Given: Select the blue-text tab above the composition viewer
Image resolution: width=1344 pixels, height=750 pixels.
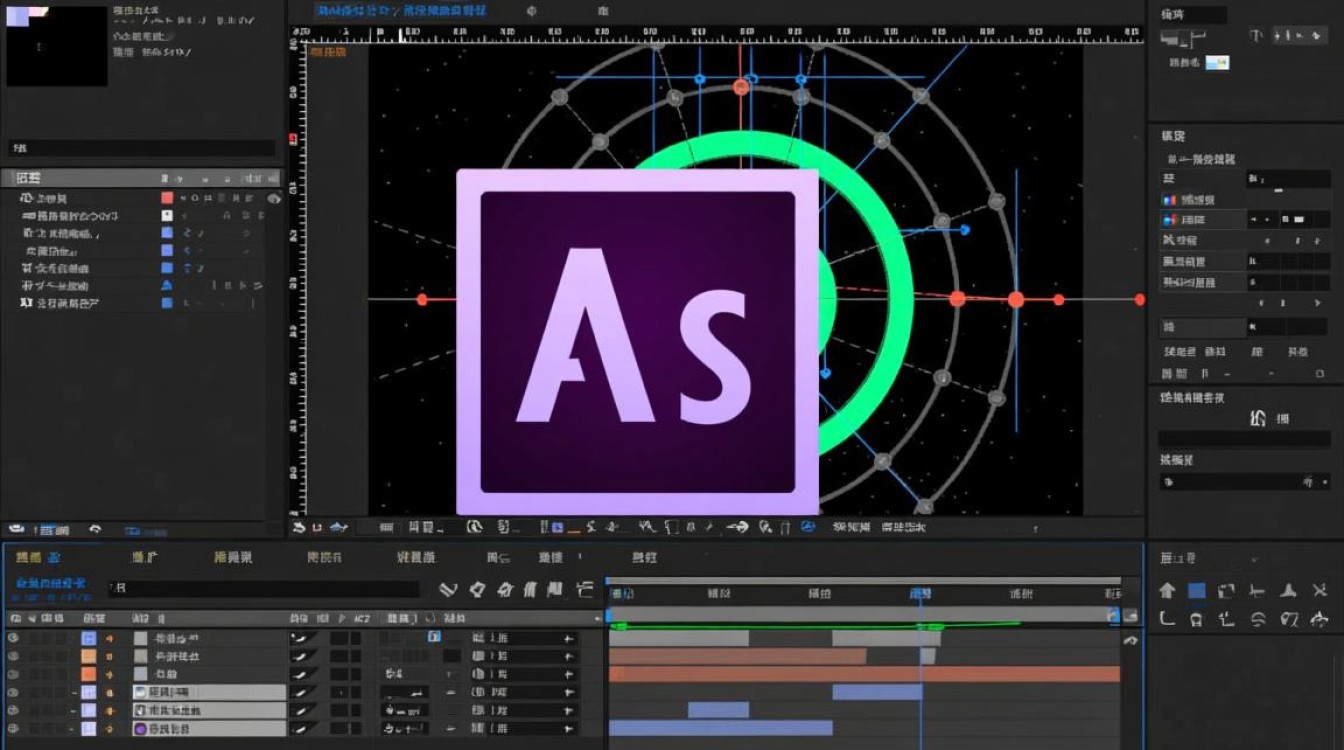Looking at the screenshot, I should click(x=401, y=11).
